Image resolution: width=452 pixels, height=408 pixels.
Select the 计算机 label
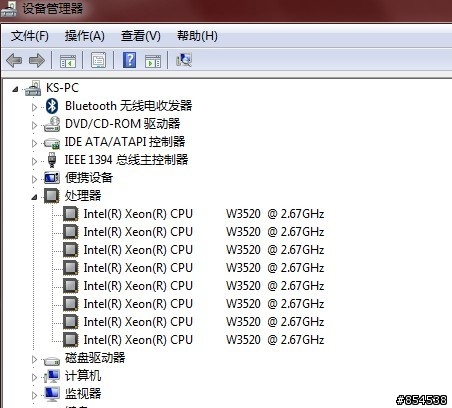tap(83, 376)
